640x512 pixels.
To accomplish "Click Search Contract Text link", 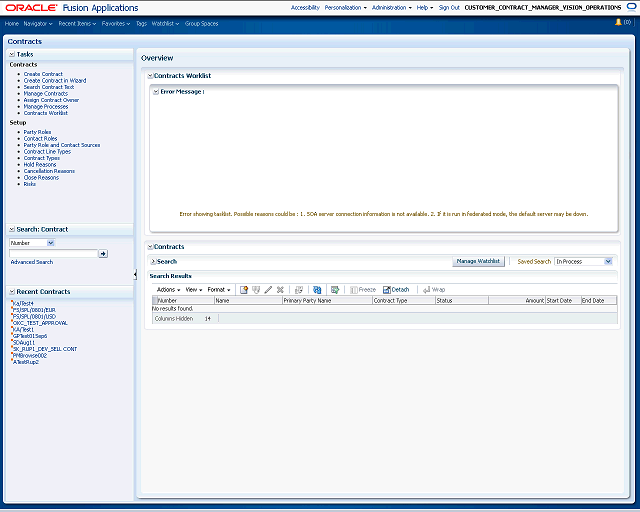I will click(49, 87).
